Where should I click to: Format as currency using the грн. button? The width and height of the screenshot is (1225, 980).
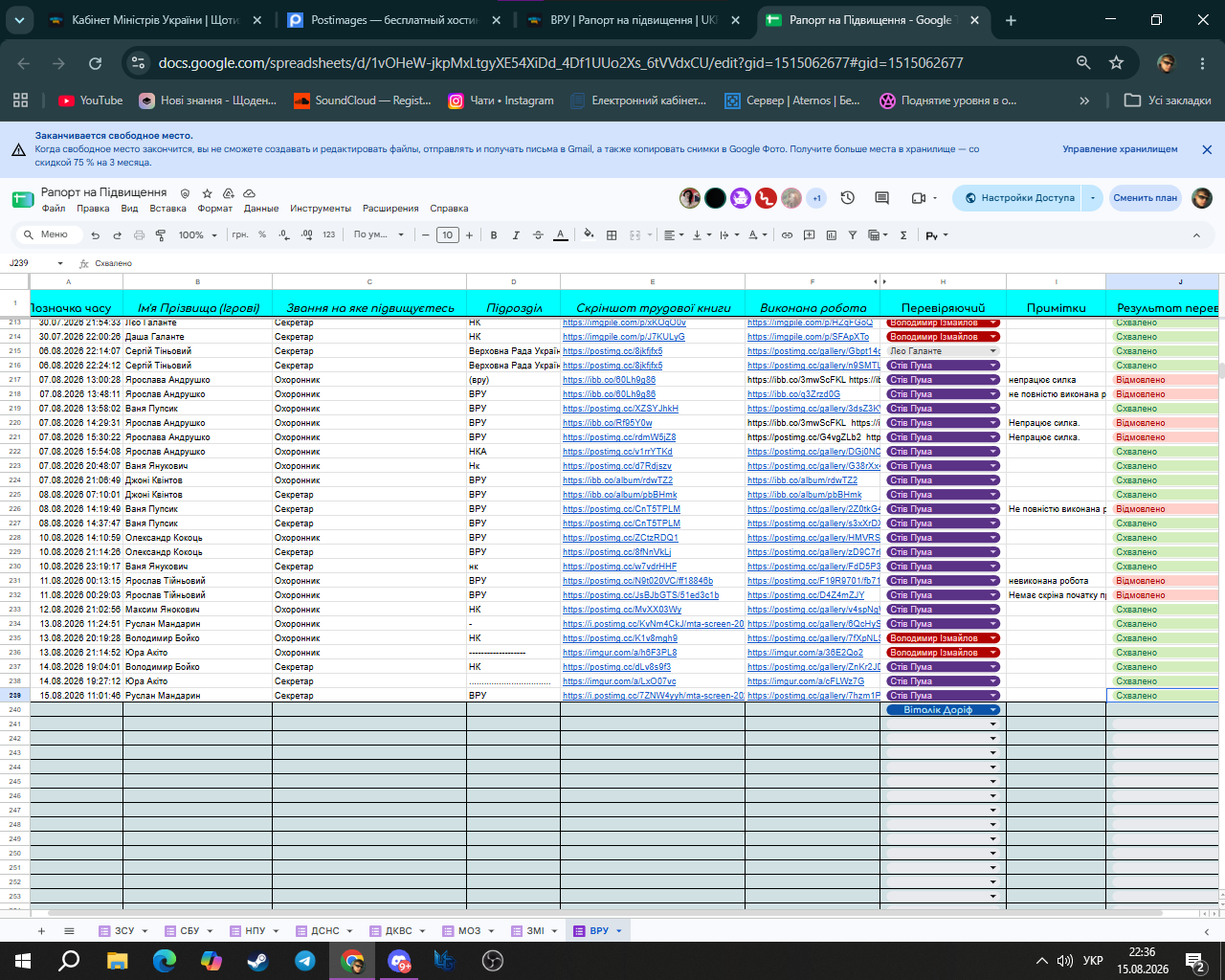click(240, 234)
